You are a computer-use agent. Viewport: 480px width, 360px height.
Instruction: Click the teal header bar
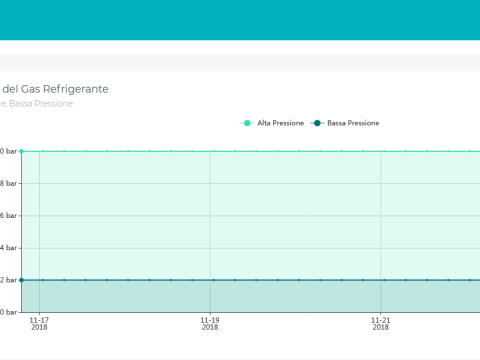pyautogui.click(x=240, y=20)
